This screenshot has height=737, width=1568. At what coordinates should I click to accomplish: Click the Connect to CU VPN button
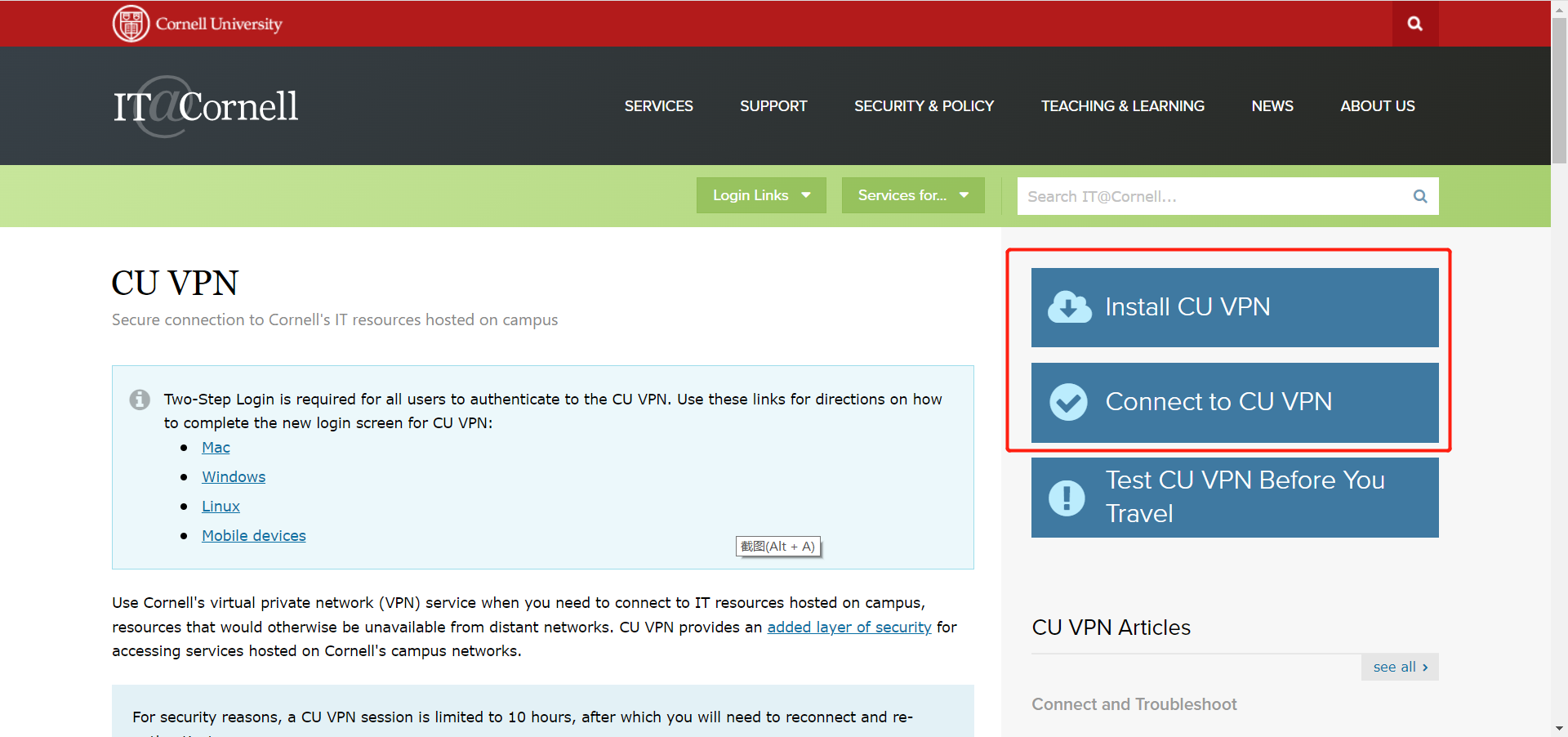(x=1235, y=403)
